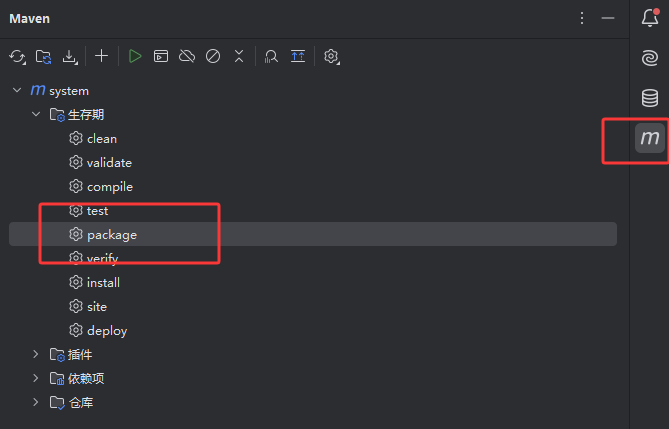Open Notifications bell icon

[x=650, y=18]
